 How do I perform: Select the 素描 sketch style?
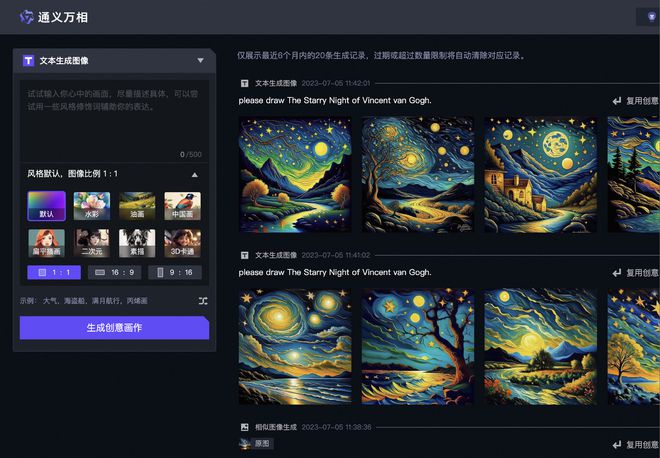pyautogui.click(x=137, y=243)
